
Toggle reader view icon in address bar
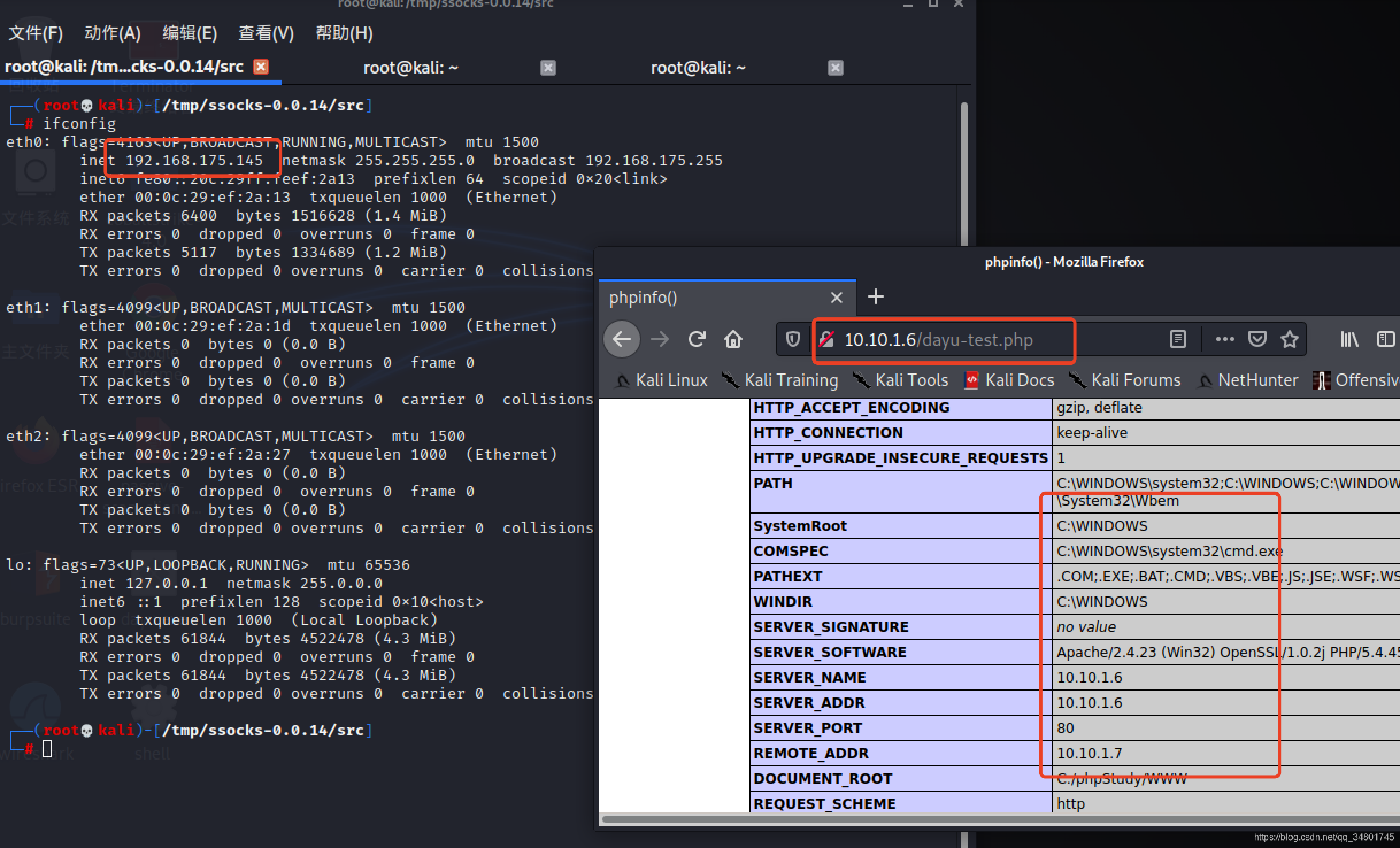tap(1178, 339)
